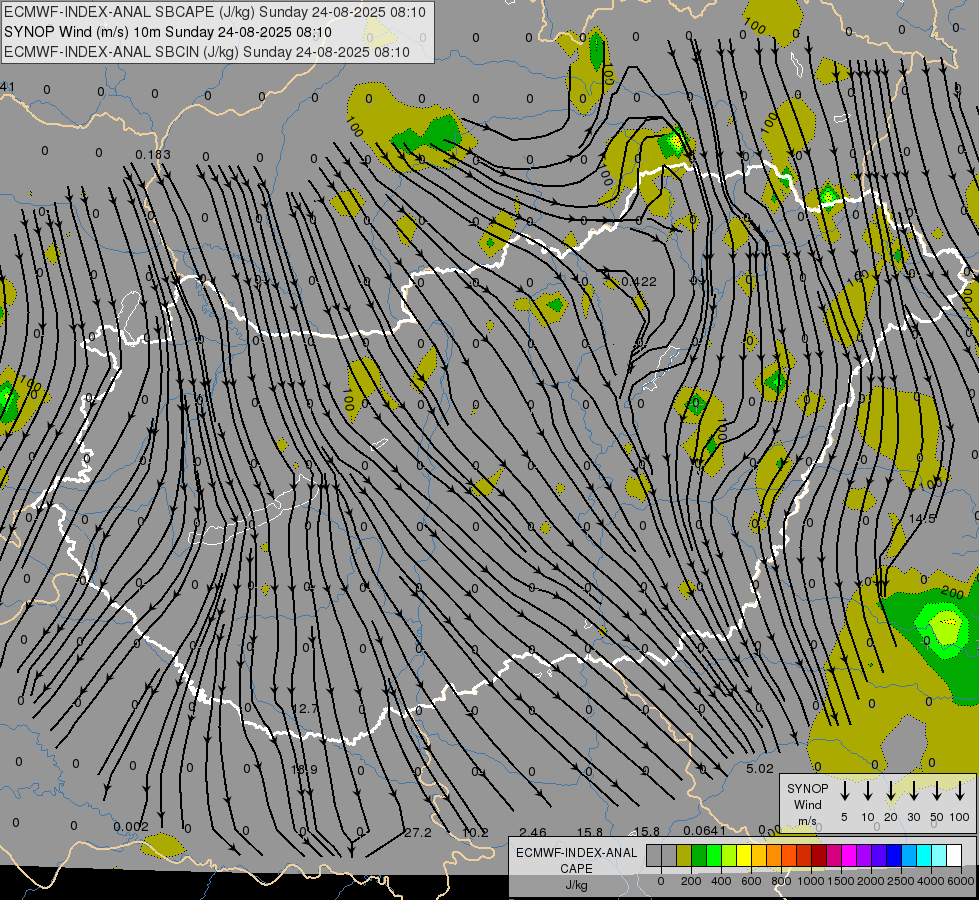979x900 pixels.
Task: Click the wind legend arrow above 100
Action: pyautogui.click(x=960, y=791)
